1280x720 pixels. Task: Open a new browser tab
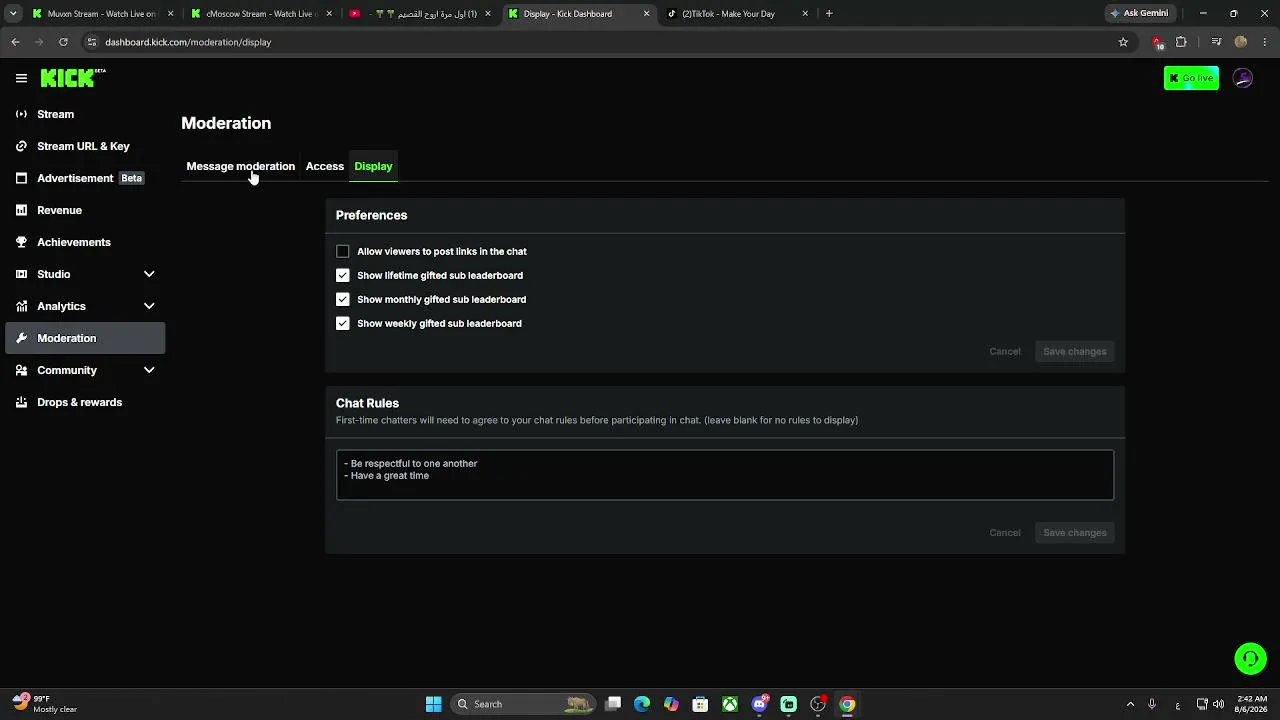(x=829, y=14)
